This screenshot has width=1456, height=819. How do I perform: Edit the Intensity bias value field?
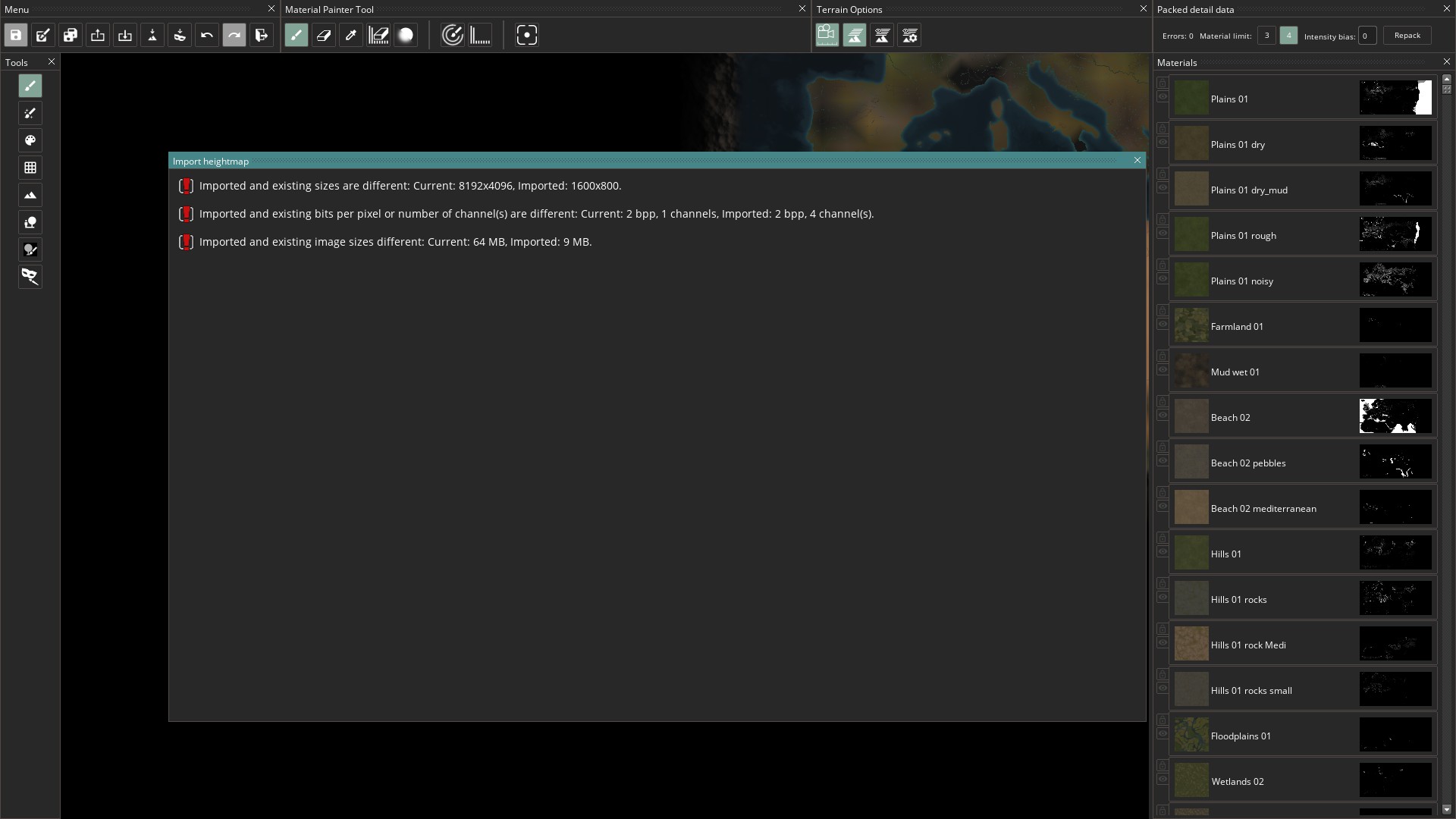point(1366,35)
